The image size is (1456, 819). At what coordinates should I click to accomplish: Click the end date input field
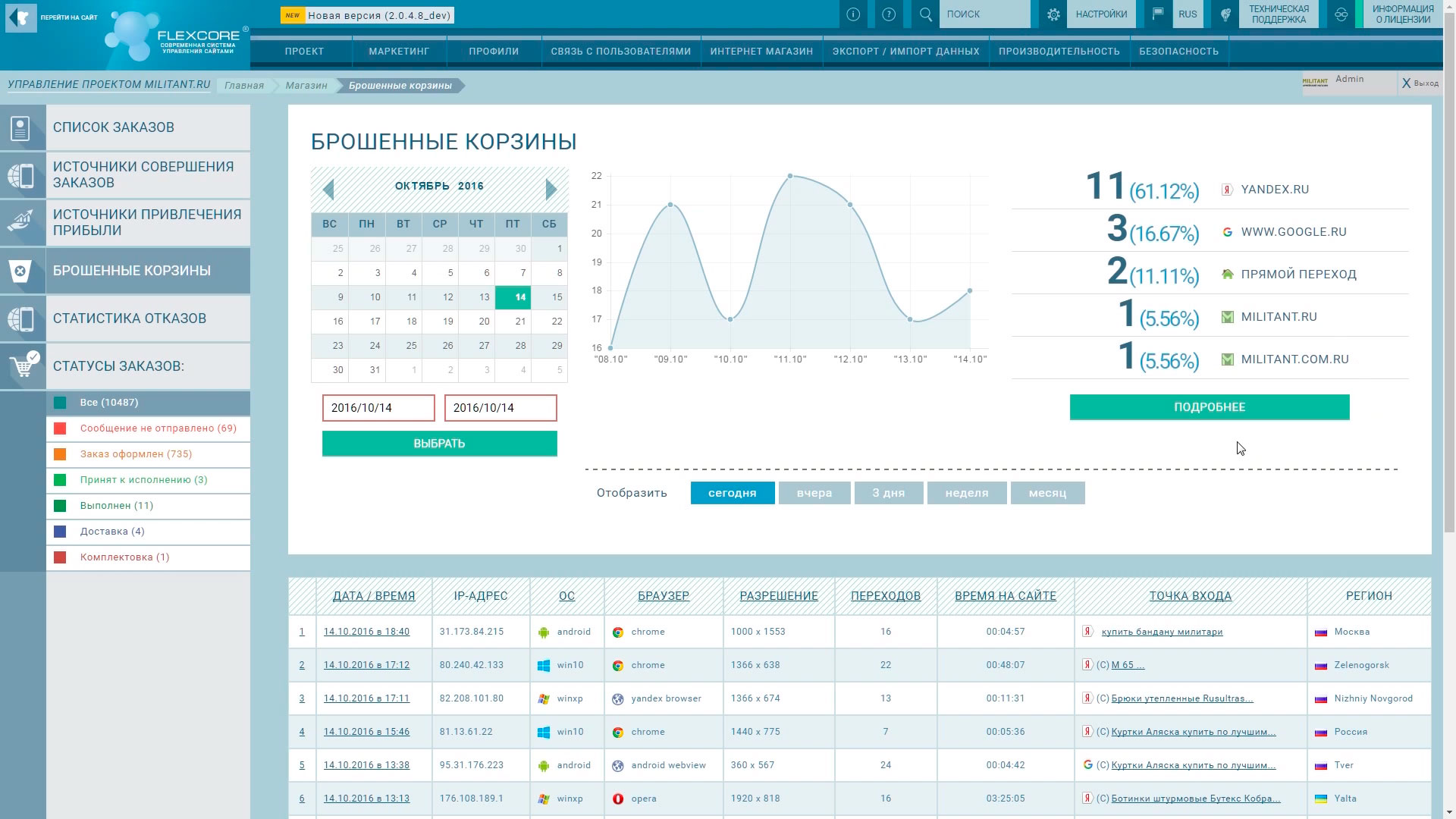coord(500,408)
